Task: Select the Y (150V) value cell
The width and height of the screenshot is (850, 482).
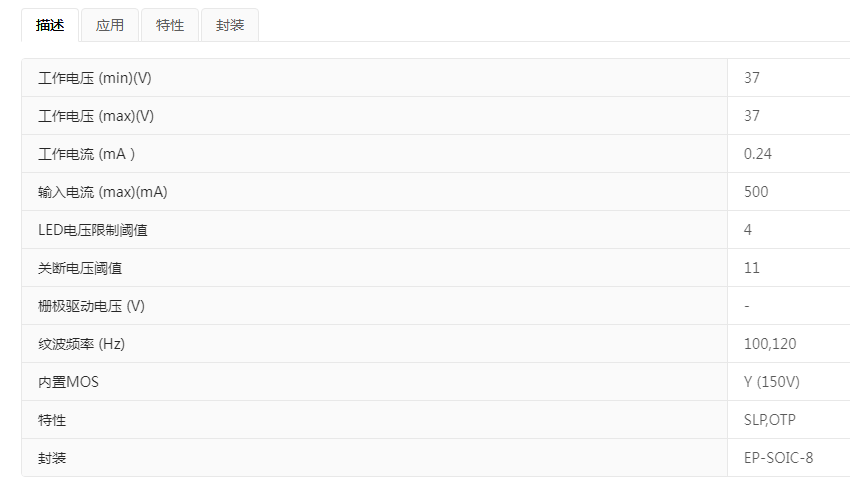Action: 772,382
